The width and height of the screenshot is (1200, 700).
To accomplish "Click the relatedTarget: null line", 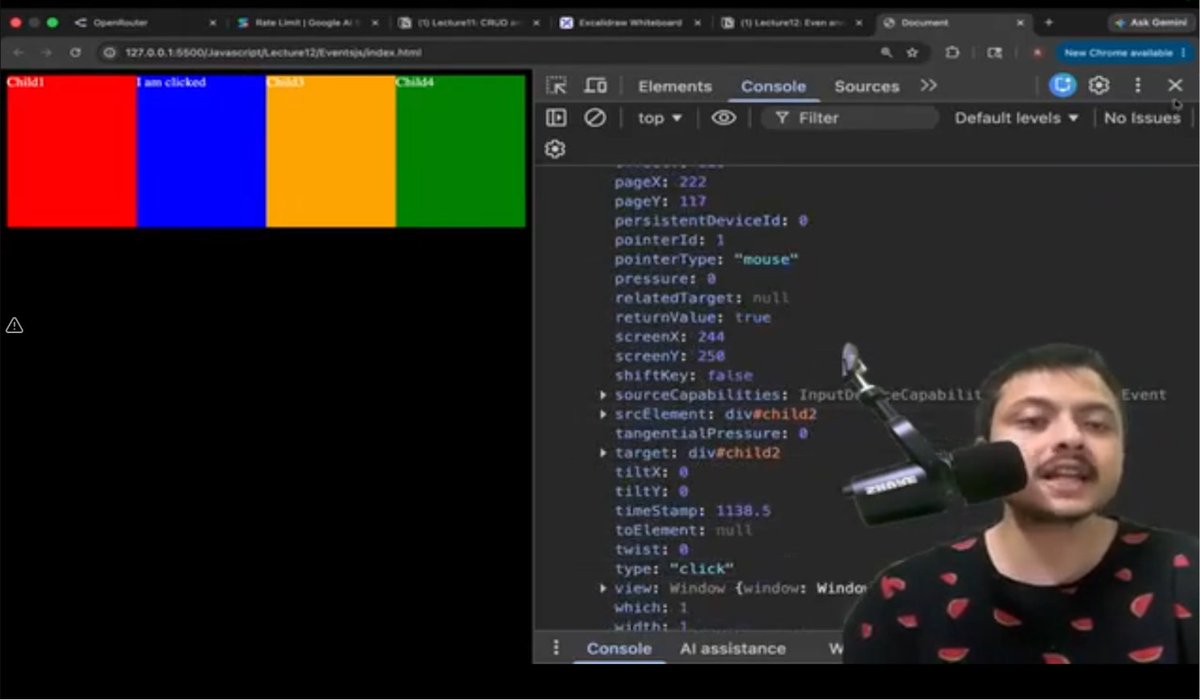I will [x=701, y=298].
